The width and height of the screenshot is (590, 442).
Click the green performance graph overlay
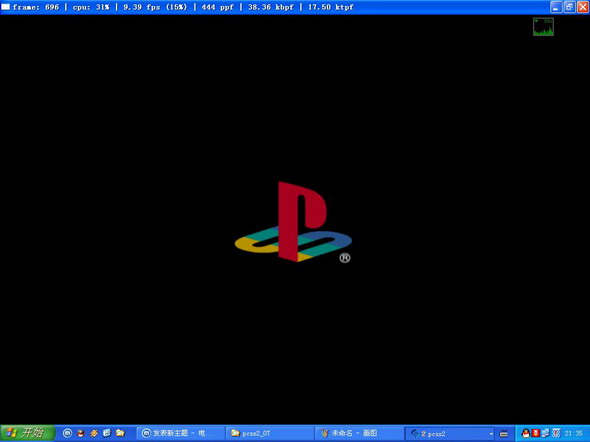(543, 27)
